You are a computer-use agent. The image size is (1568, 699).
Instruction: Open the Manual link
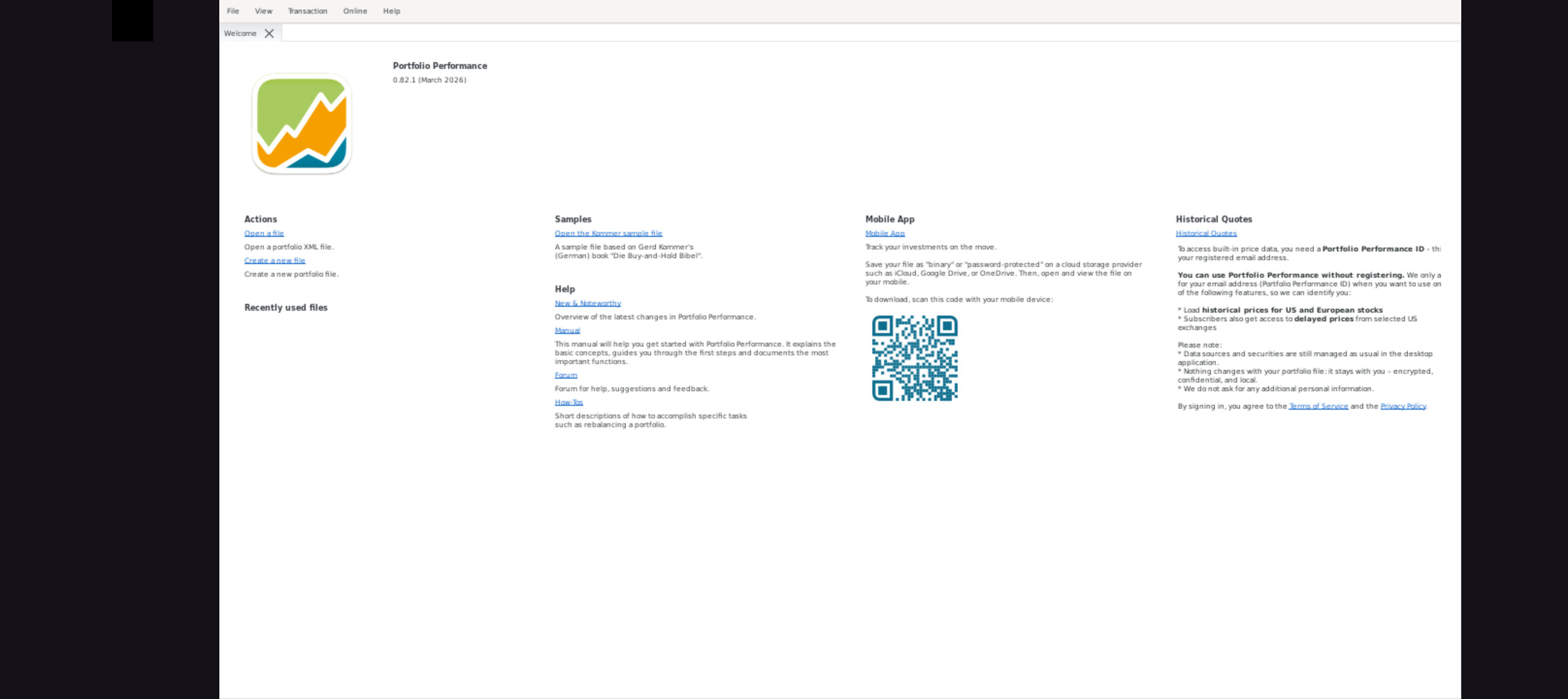coord(567,331)
